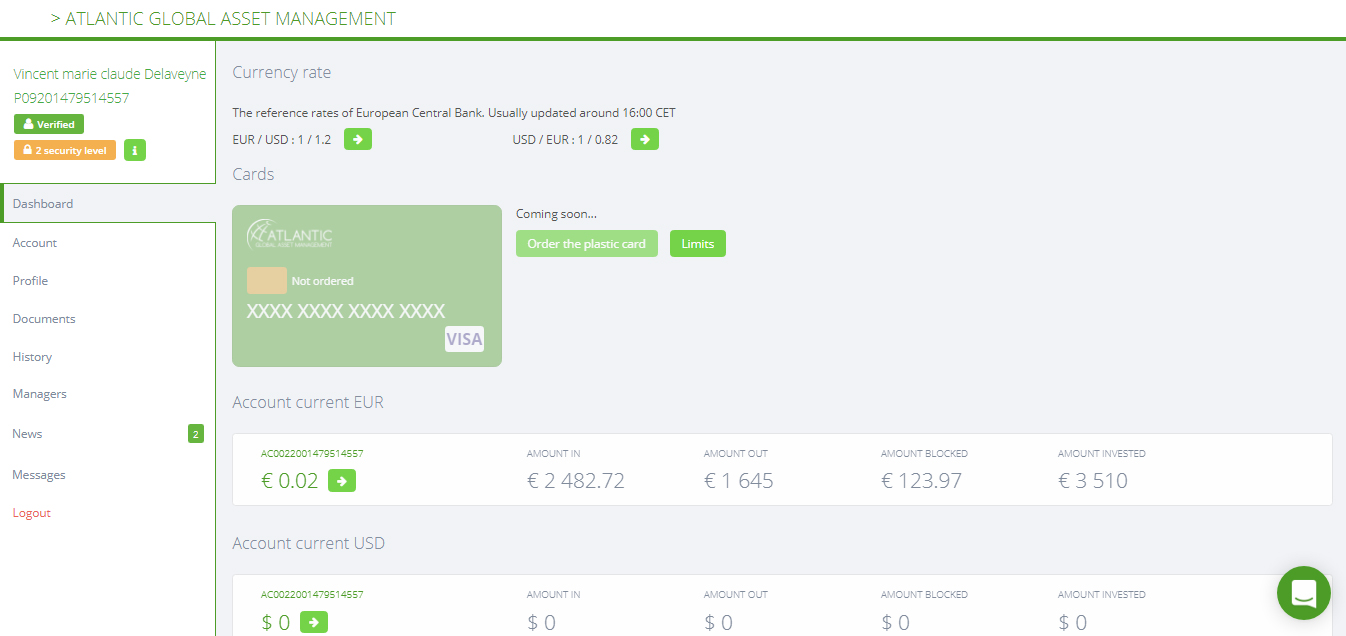This screenshot has width=1346, height=636.
Task: Click the USD / EUR rate arrow icon
Action: (645, 139)
